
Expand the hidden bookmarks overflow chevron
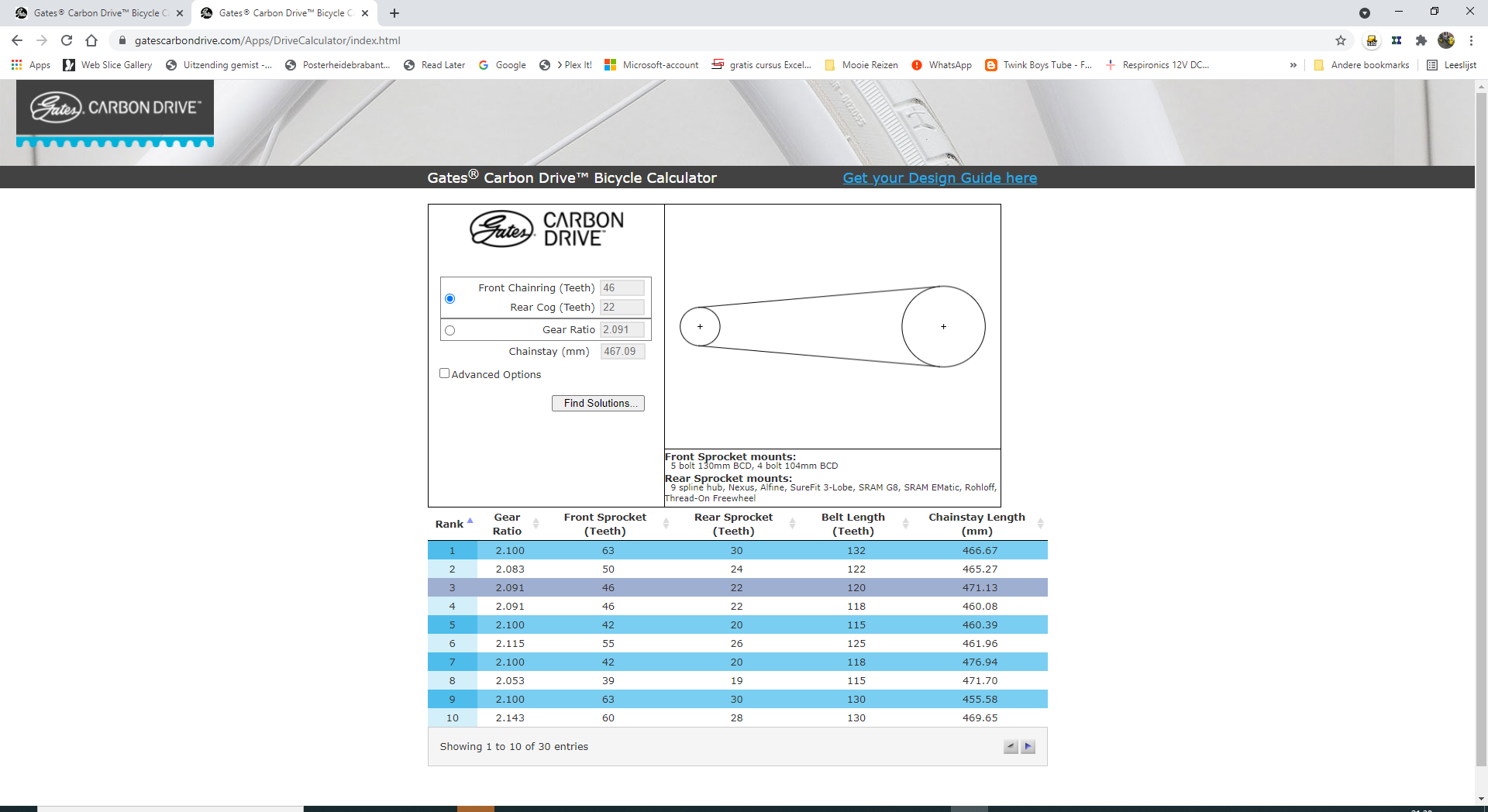click(x=1293, y=65)
